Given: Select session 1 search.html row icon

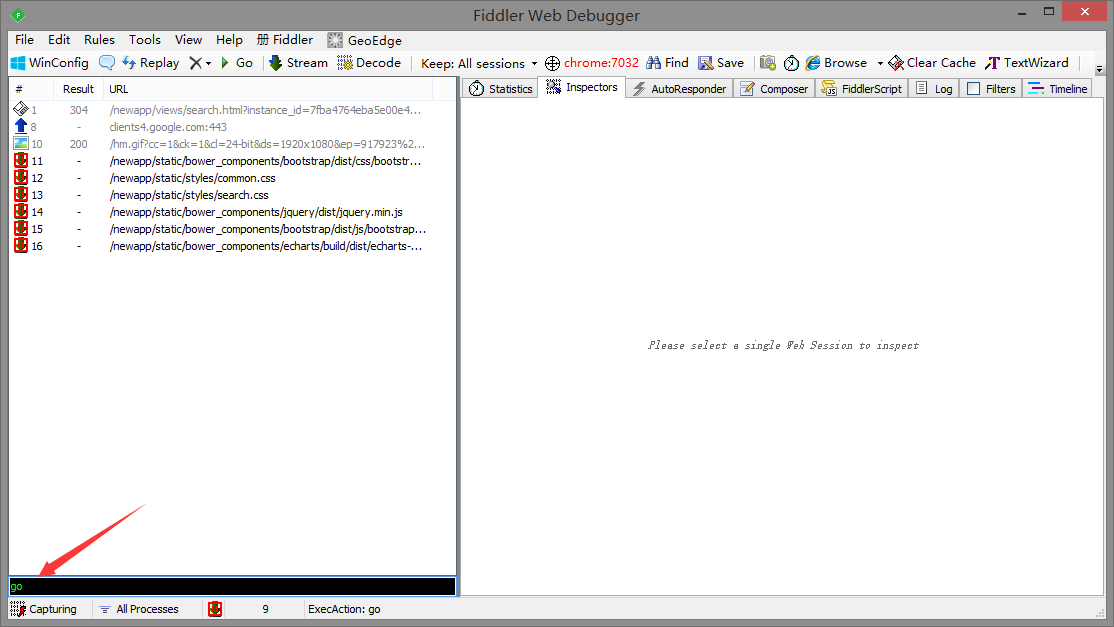Looking at the screenshot, I should [21, 109].
